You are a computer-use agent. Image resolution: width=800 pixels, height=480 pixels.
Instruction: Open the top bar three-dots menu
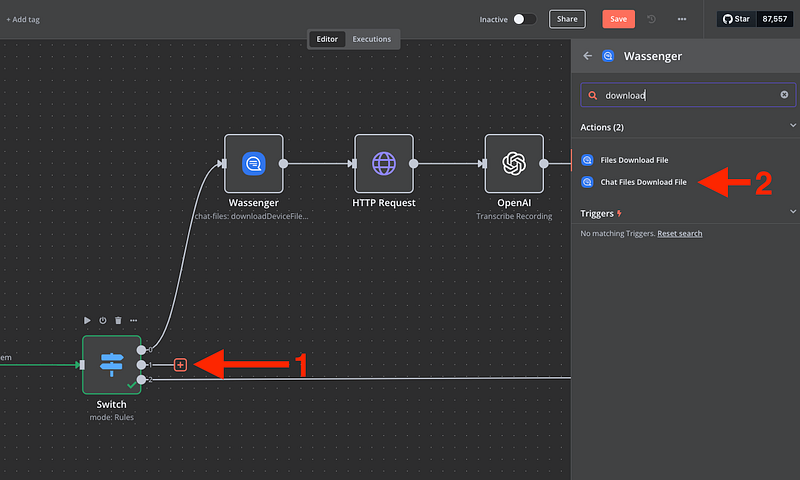coord(682,19)
